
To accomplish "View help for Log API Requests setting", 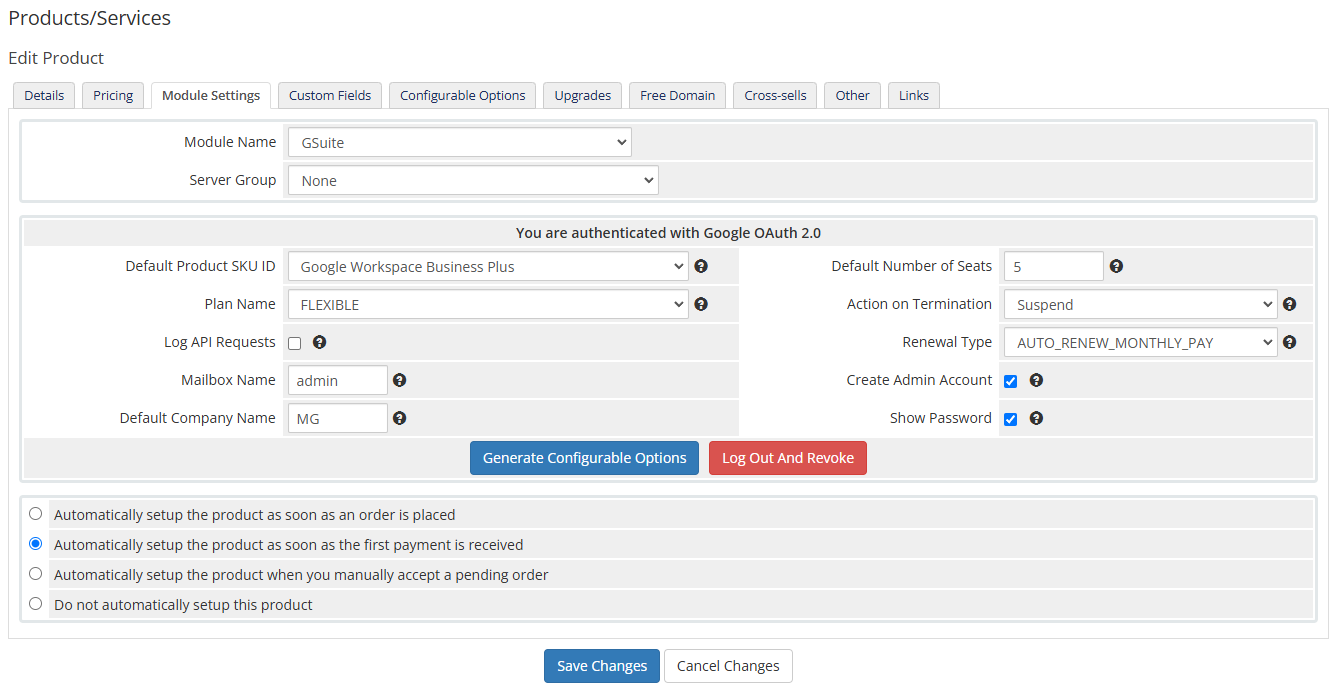I will point(319,342).
